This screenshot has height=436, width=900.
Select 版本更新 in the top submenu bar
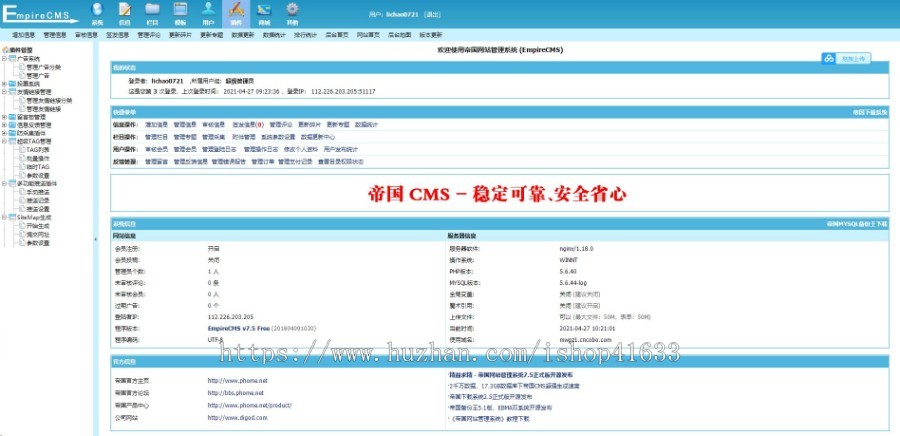tap(430, 35)
